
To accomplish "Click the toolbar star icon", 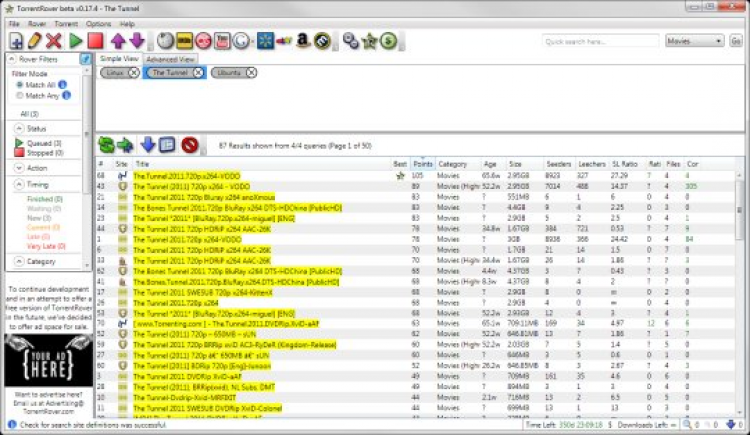I will tap(370, 41).
